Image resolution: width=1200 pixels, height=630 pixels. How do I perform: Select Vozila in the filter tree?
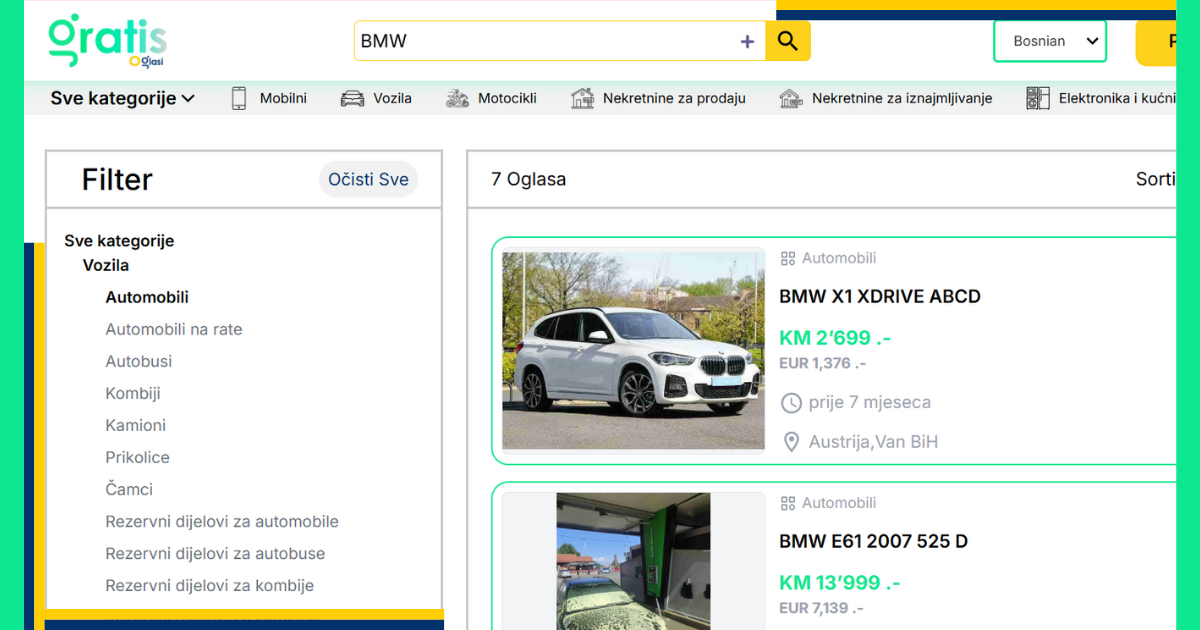(x=106, y=265)
